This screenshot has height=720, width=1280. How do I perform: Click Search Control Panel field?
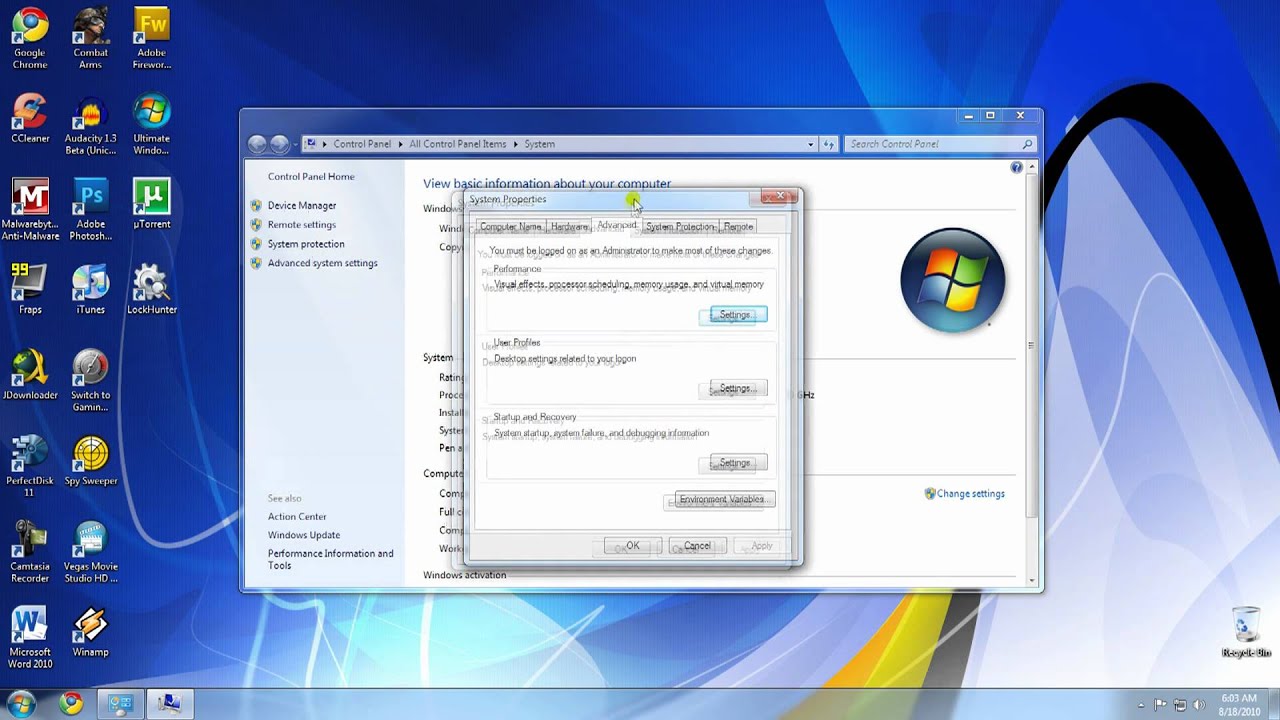[940, 144]
